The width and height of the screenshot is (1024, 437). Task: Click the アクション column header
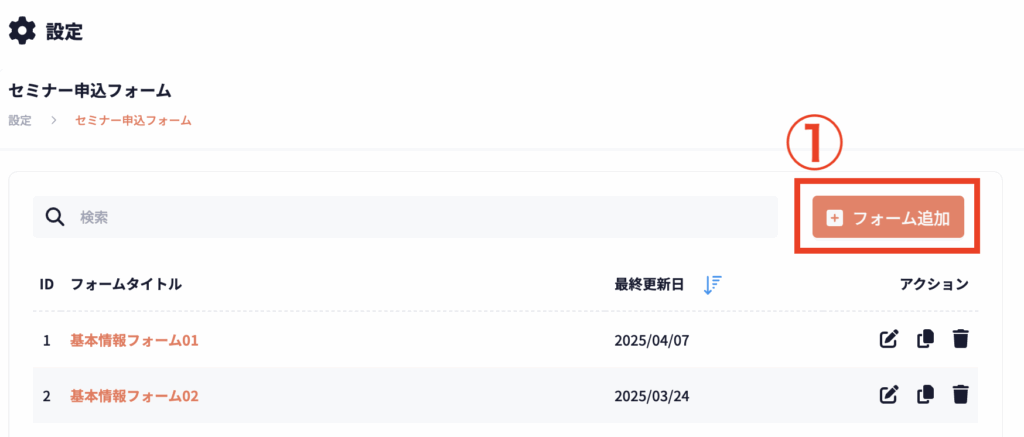(x=934, y=285)
